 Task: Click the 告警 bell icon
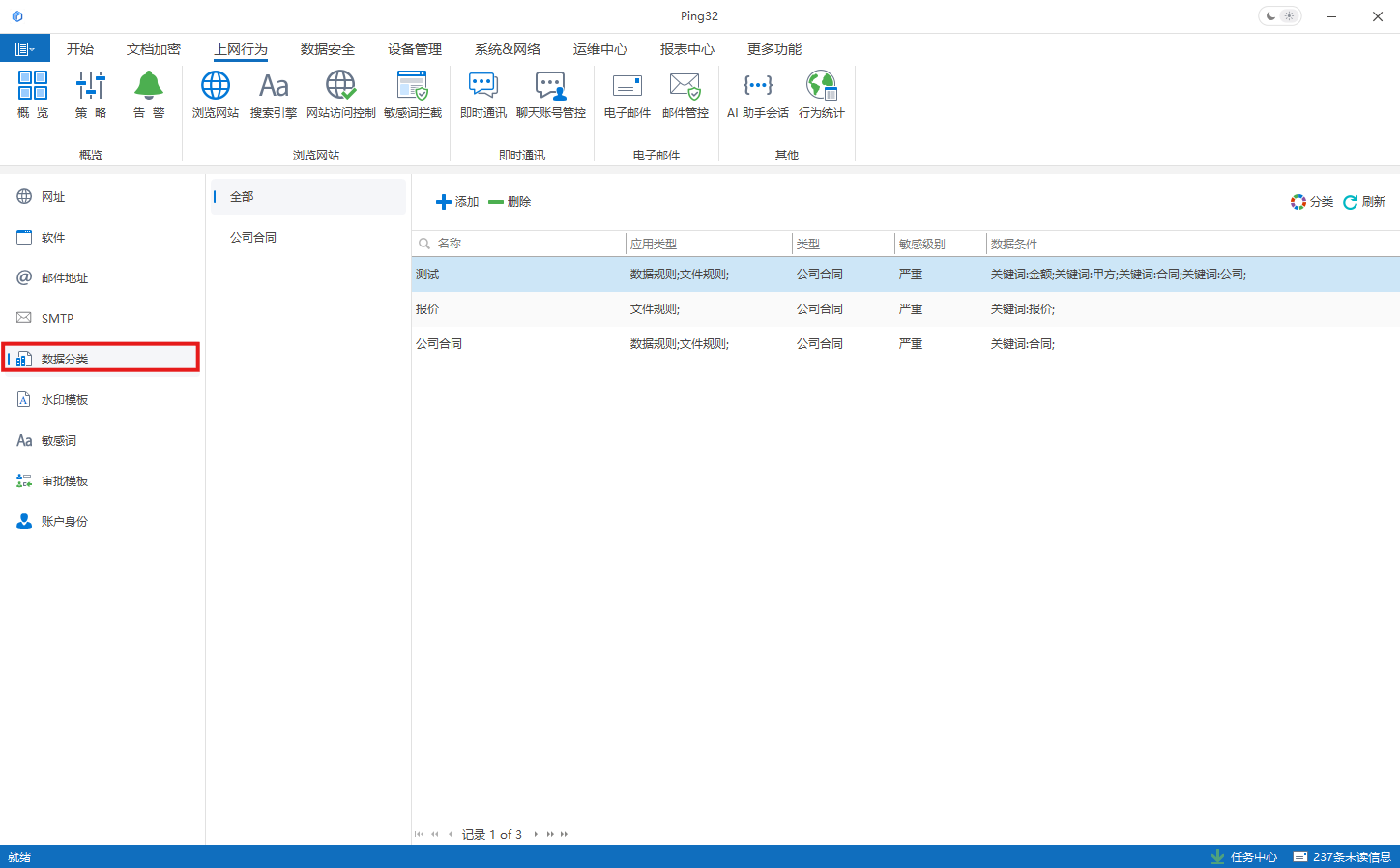coord(148,95)
